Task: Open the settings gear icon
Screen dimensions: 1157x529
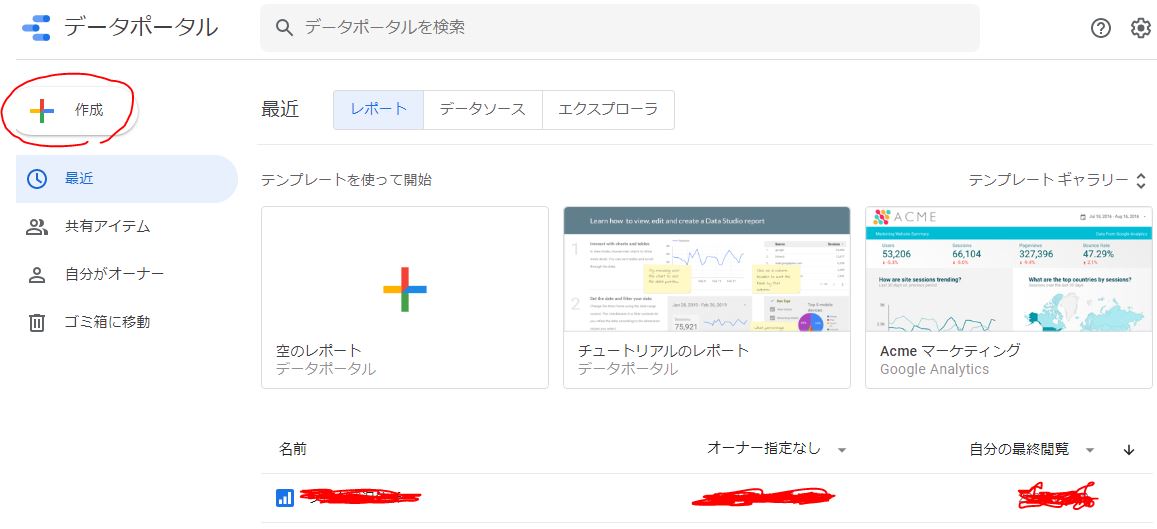Action: tap(1141, 28)
